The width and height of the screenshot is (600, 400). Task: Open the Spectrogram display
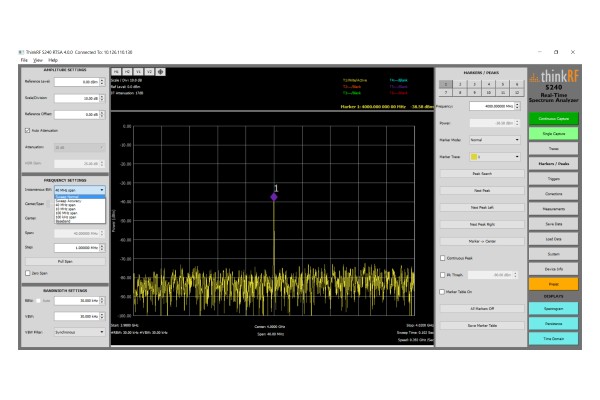553,309
